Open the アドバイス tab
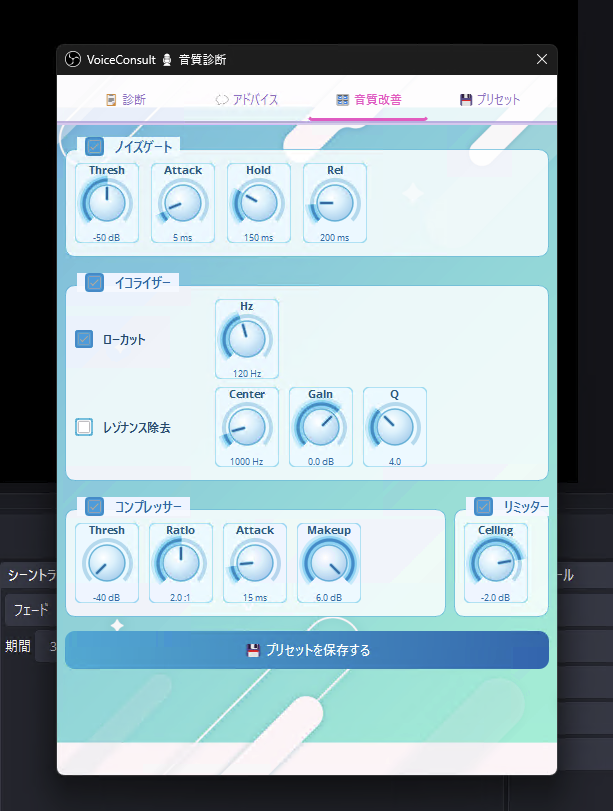 click(x=247, y=99)
